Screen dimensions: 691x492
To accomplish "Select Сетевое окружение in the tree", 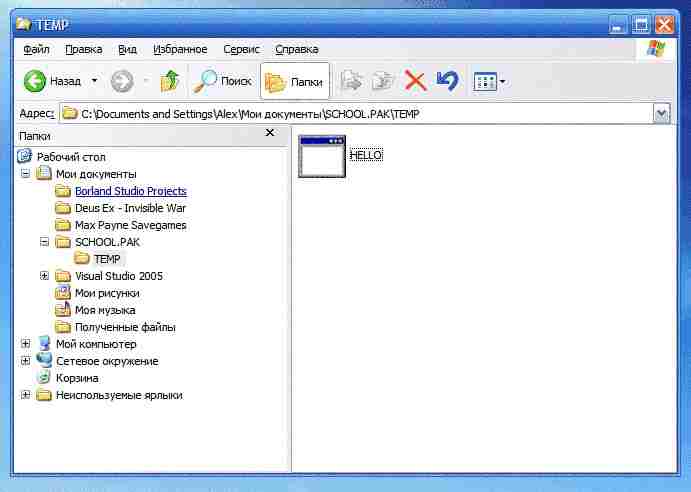I will click(x=107, y=361).
